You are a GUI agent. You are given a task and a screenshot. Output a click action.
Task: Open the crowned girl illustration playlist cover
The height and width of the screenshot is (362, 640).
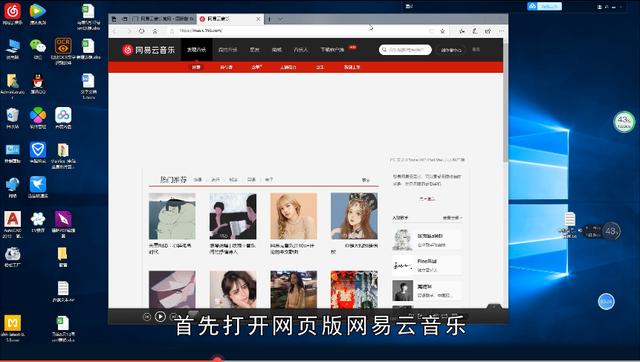(354, 216)
